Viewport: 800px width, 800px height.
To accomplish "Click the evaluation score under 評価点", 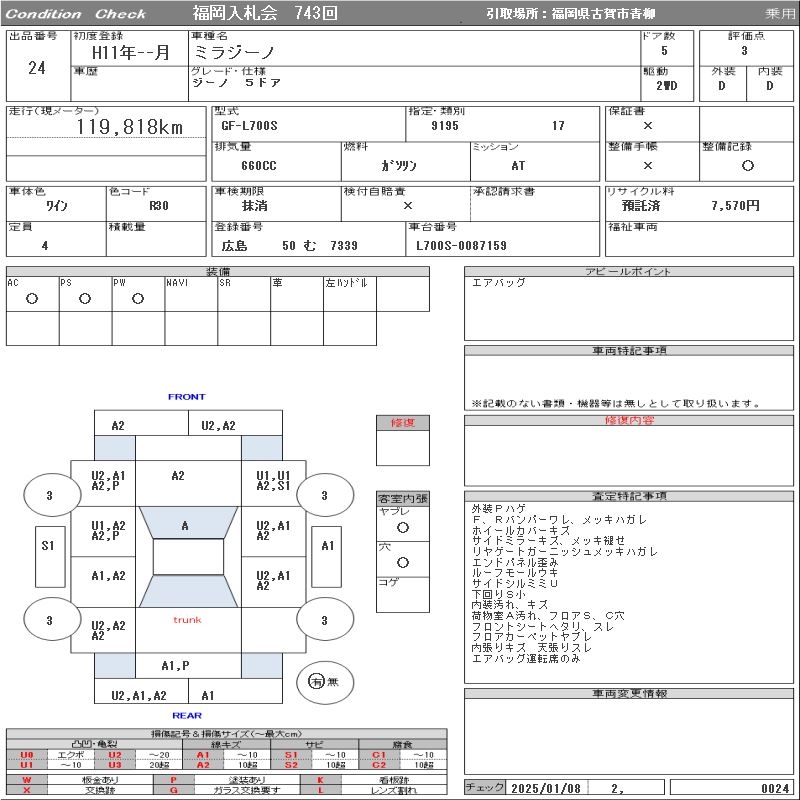I will (x=744, y=51).
